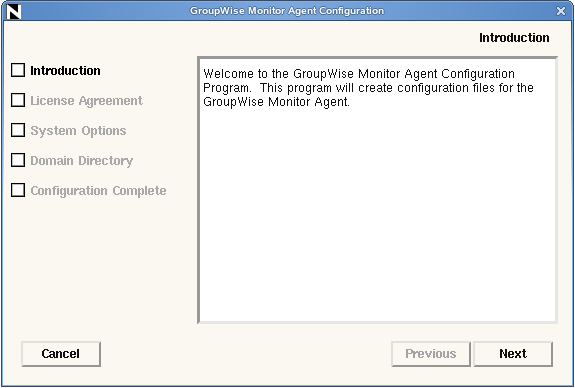
Task: Click the Cancel button
Action: click(61, 354)
